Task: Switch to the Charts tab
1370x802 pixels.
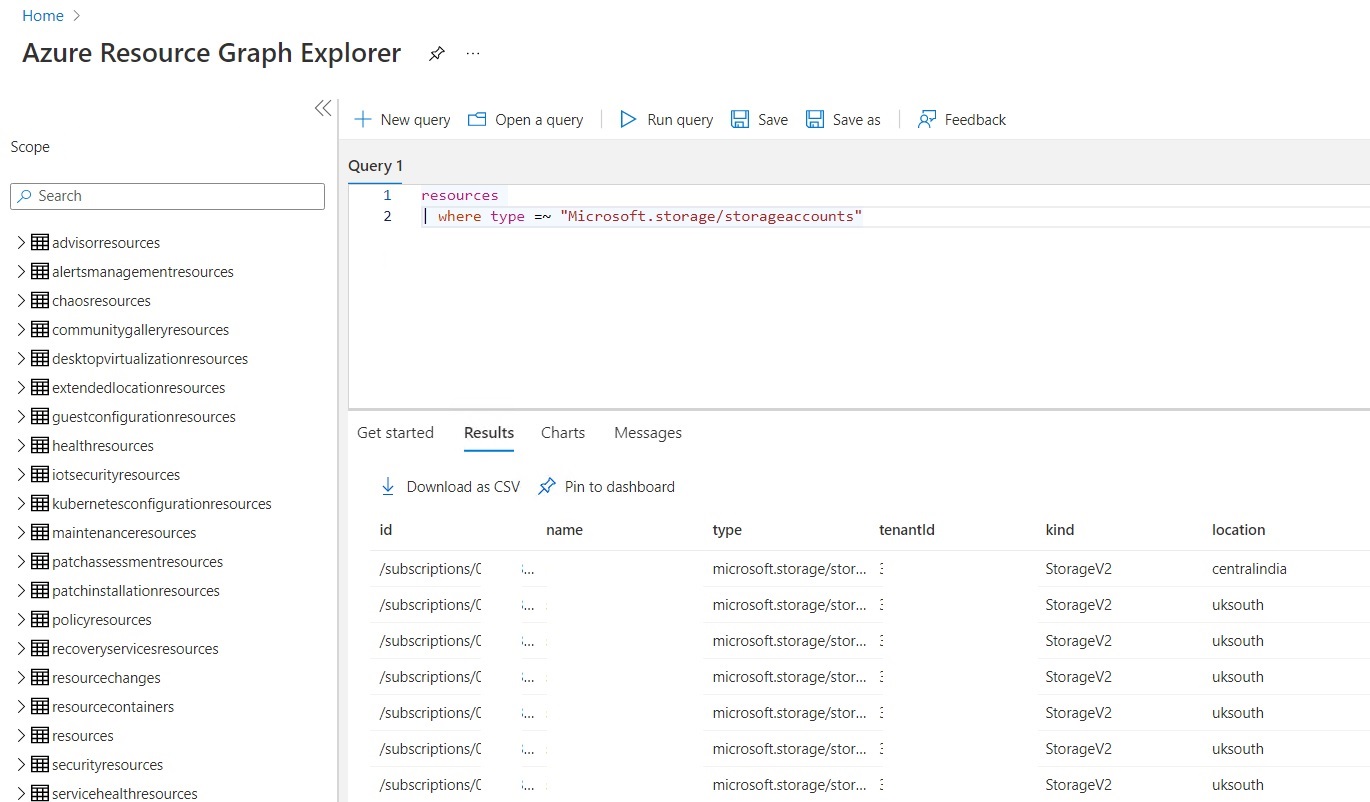Action: [x=563, y=433]
